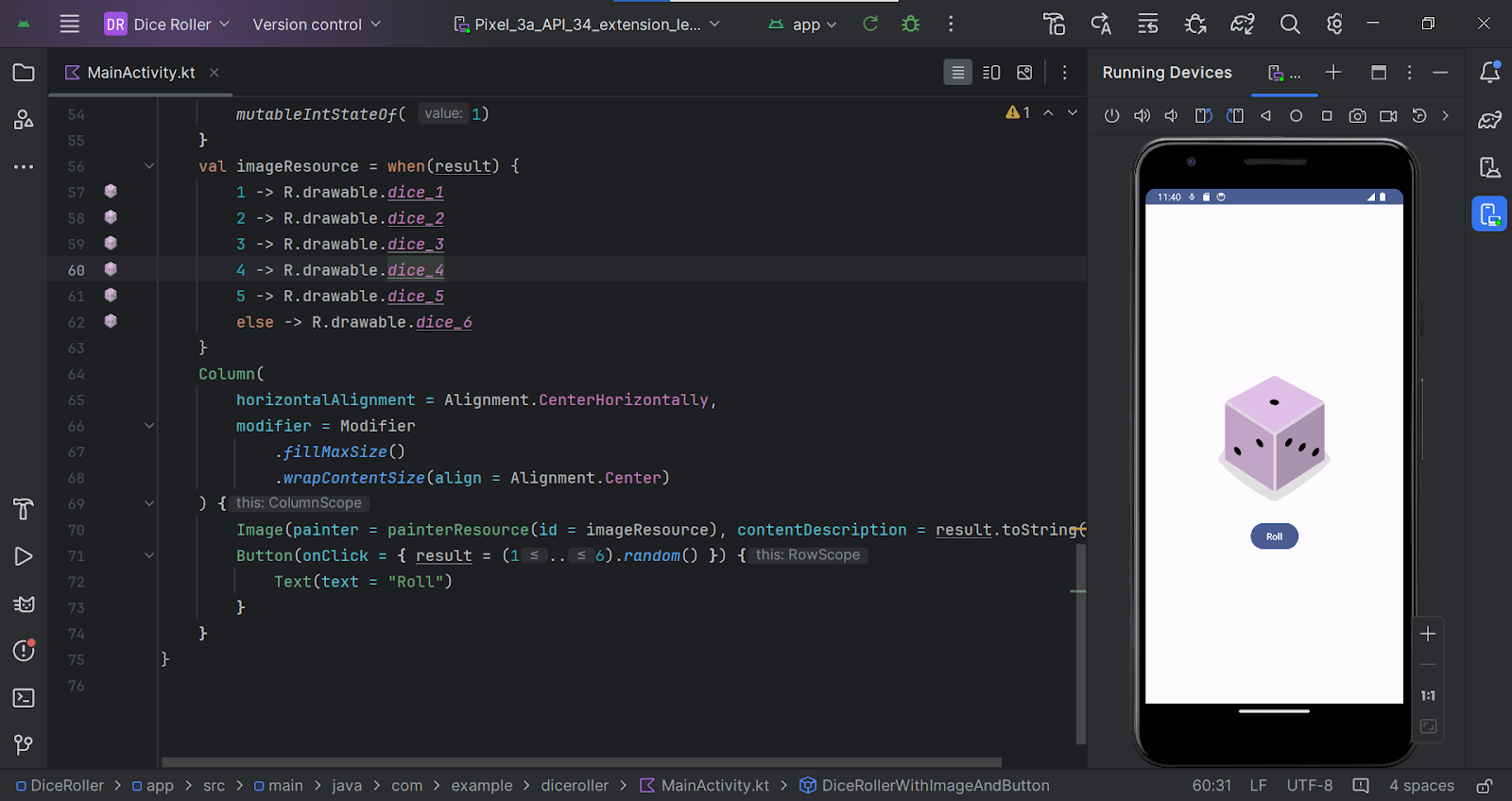The width and height of the screenshot is (1512, 801).
Task: Go to next highlighted problem arrow
Action: pos(1073,112)
